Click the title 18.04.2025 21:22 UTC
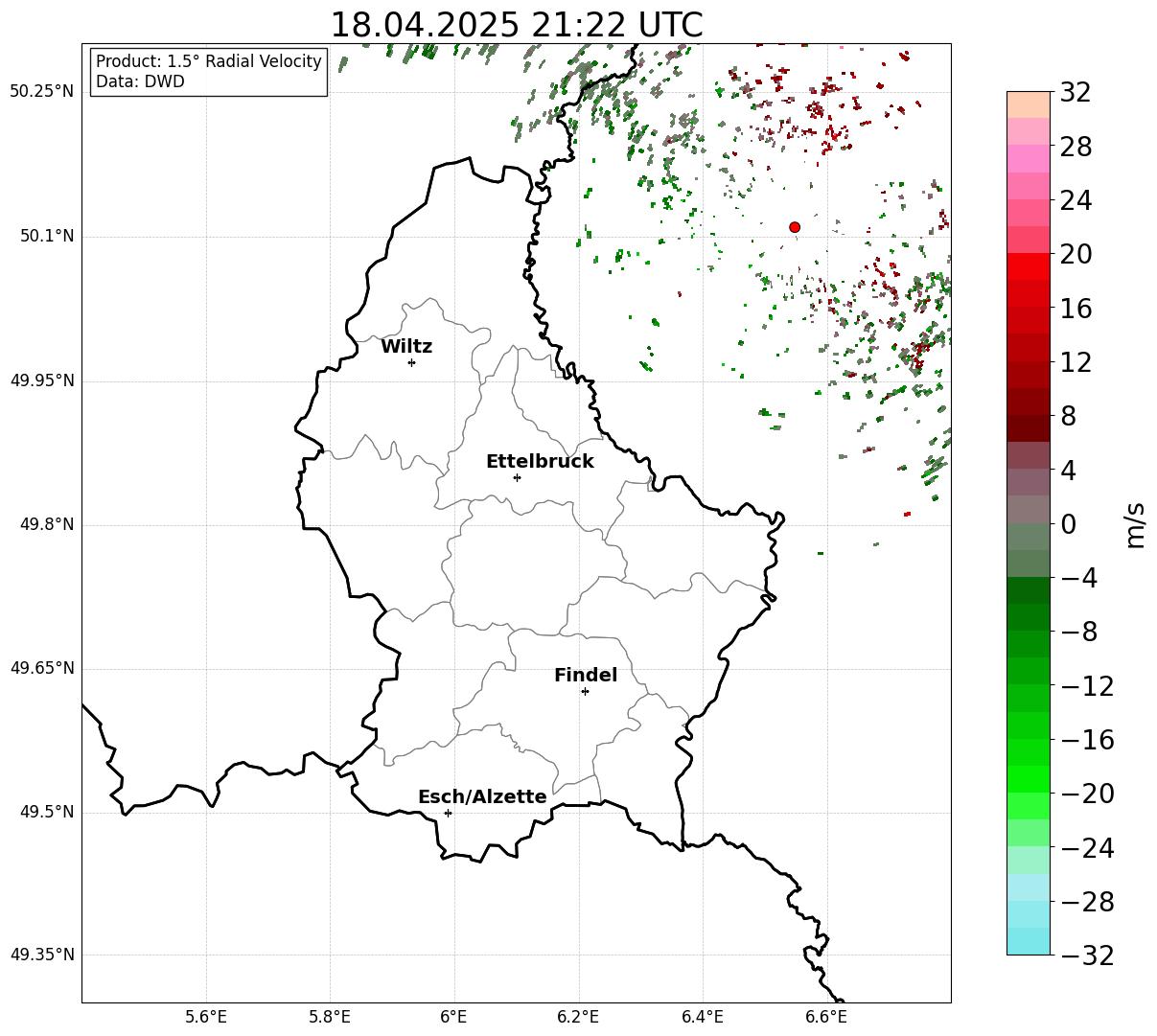 click(x=516, y=25)
